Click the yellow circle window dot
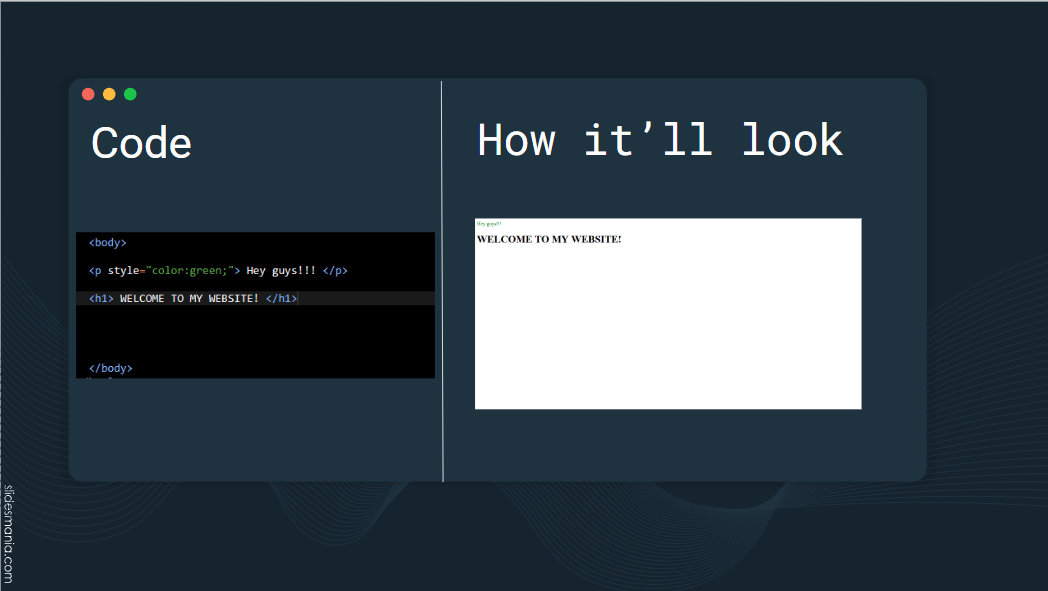1048x591 pixels. point(109,94)
